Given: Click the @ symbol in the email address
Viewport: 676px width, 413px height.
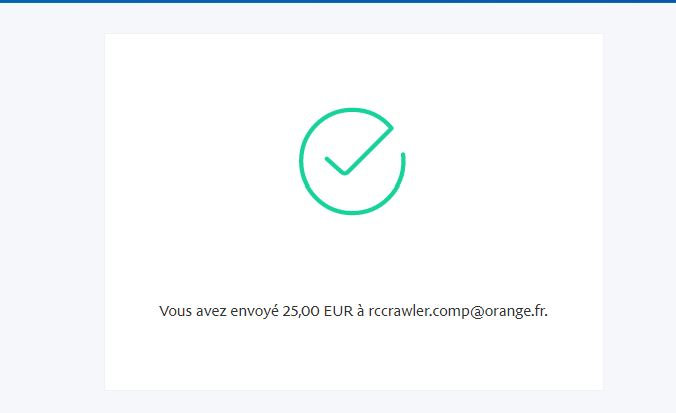Looking at the screenshot, I should pos(477,311).
